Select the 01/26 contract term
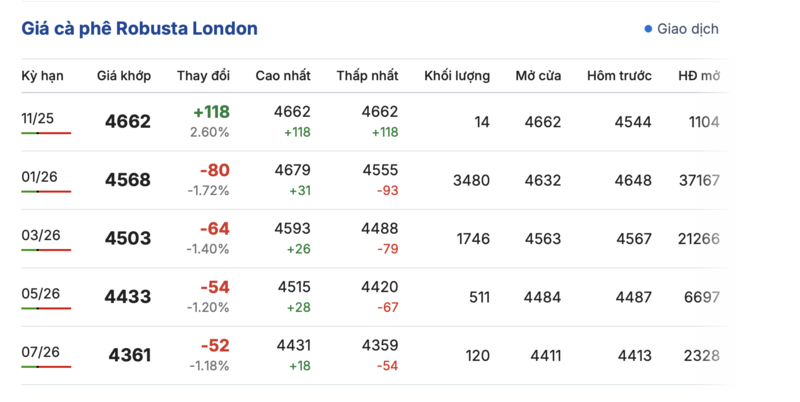Screen dimensions: 800x402 (40, 178)
